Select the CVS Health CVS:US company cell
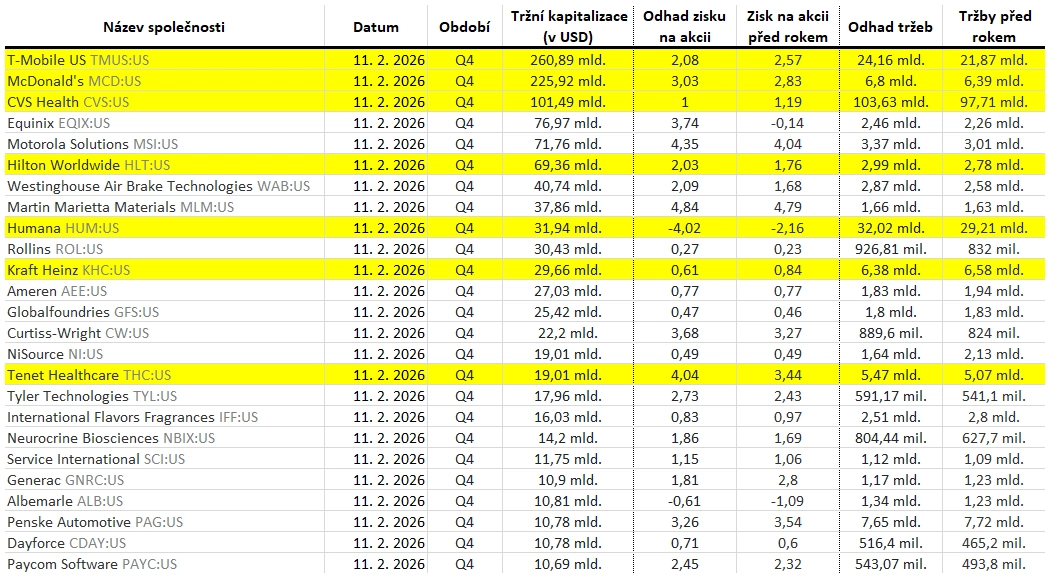 [x=68, y=102]
